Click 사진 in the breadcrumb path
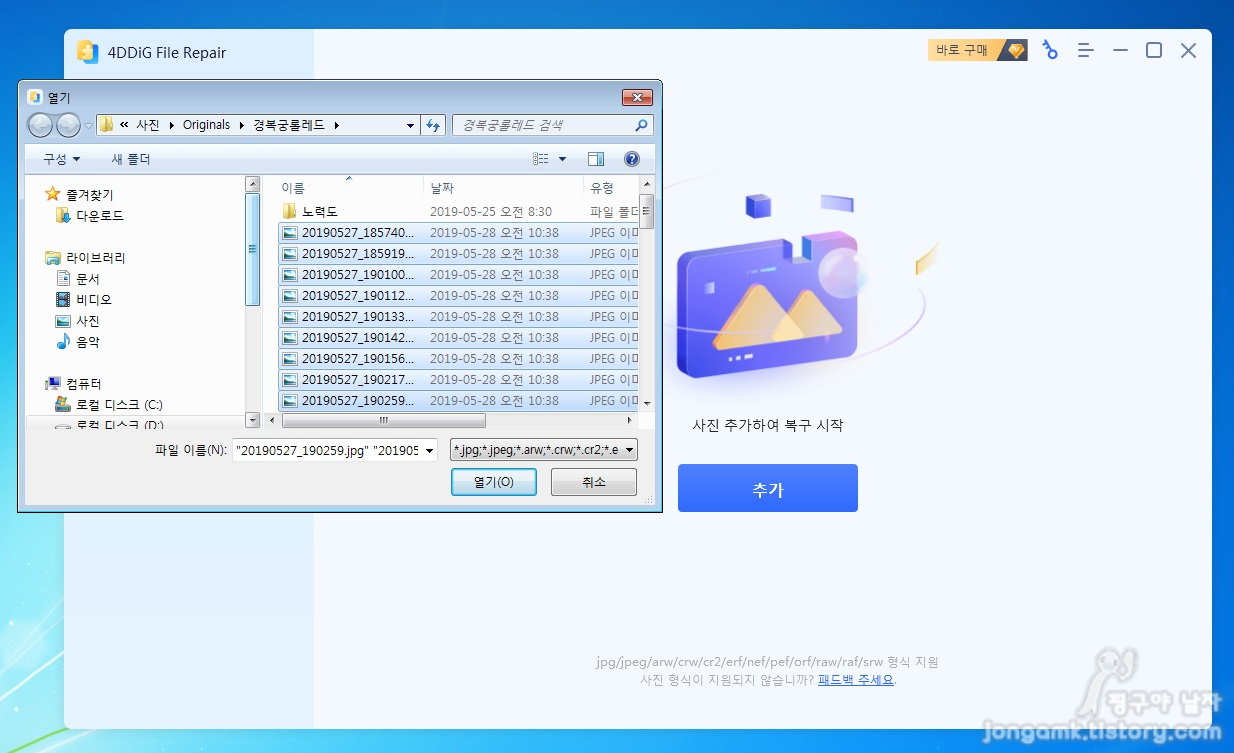 pyautogui.click(x=148, y=125)
